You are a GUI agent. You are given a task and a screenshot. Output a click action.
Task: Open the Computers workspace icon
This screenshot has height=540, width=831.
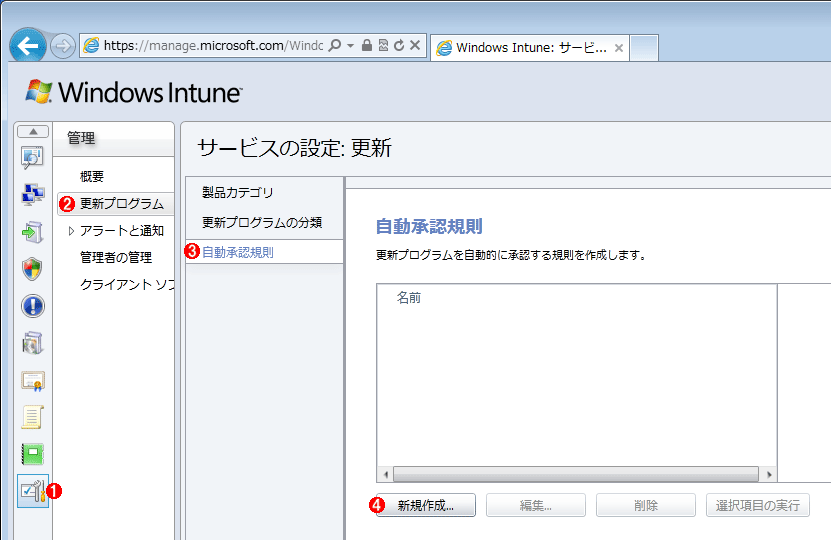coord(32,194)
